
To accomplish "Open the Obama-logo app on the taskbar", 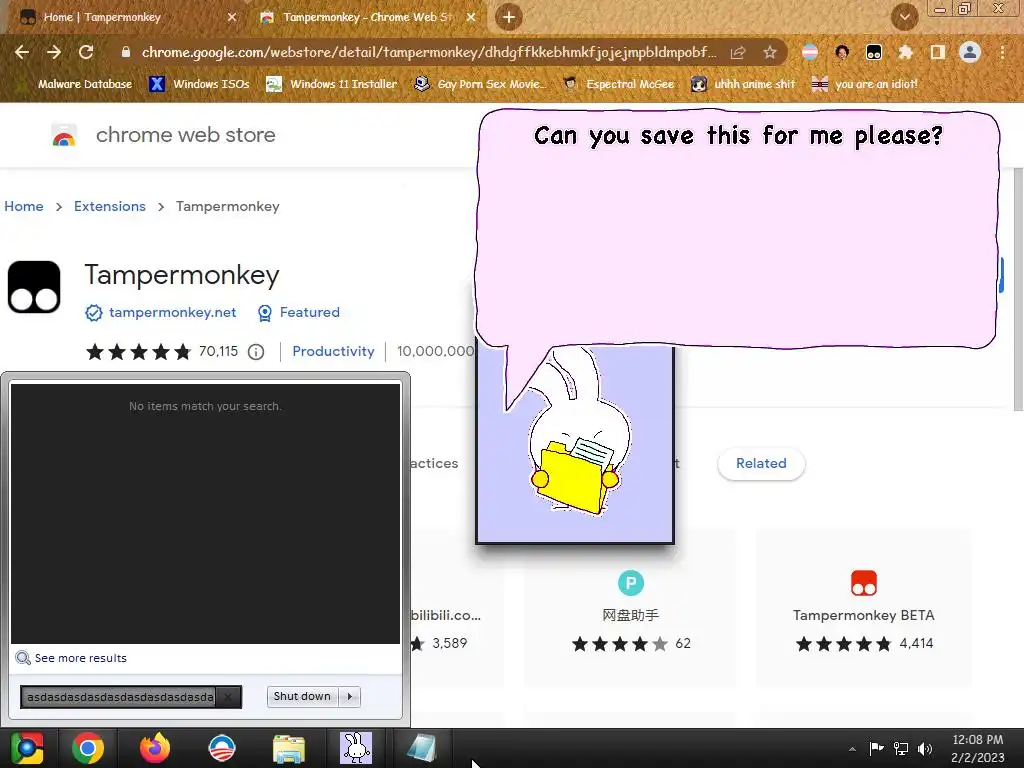I will (x=222, y=748).
